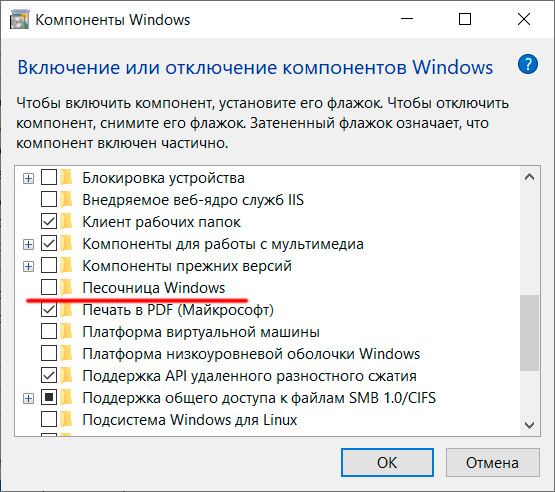Expand the Компоненты для работы с мультимедиа node

28,244
